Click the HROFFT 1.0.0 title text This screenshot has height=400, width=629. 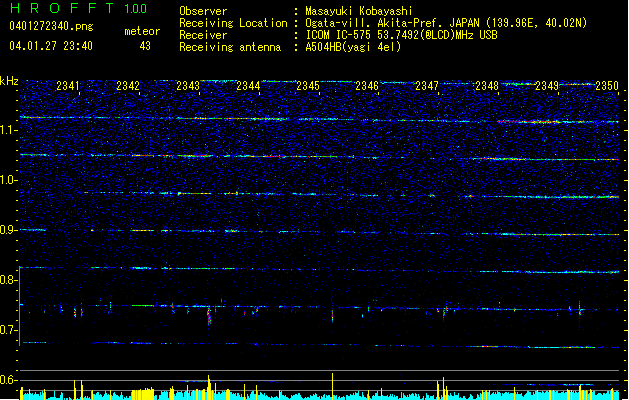[79, 8]
